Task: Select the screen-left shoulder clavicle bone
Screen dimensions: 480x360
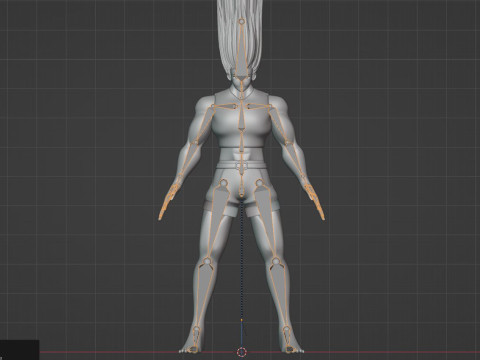Action: pos(225,106)
